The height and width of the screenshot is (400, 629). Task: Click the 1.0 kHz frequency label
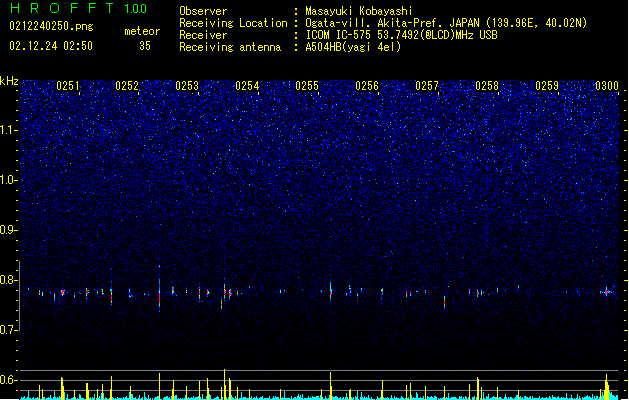pos(8,180)
